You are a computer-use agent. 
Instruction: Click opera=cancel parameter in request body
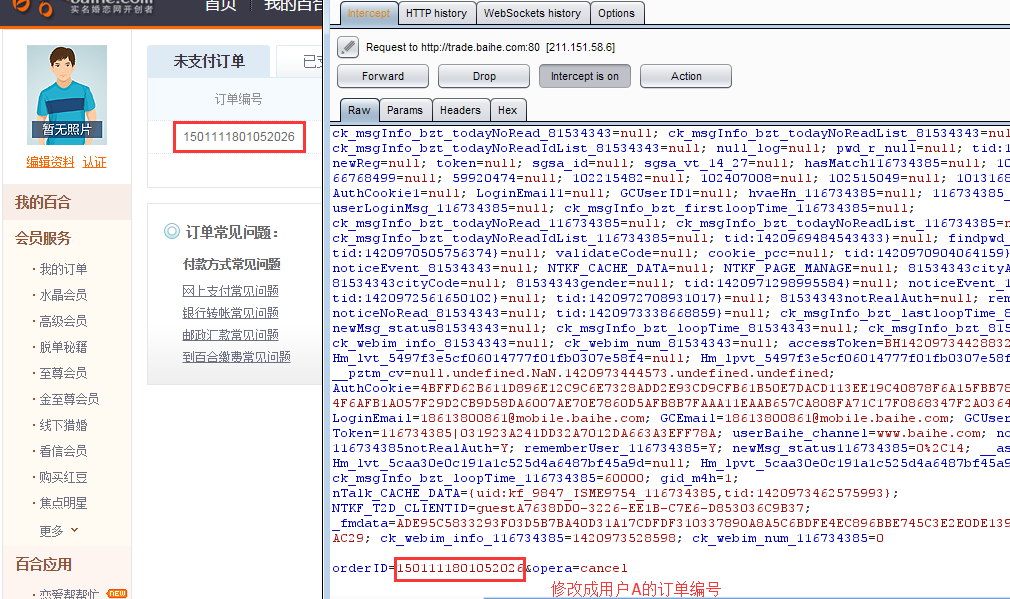click(580, 568)
